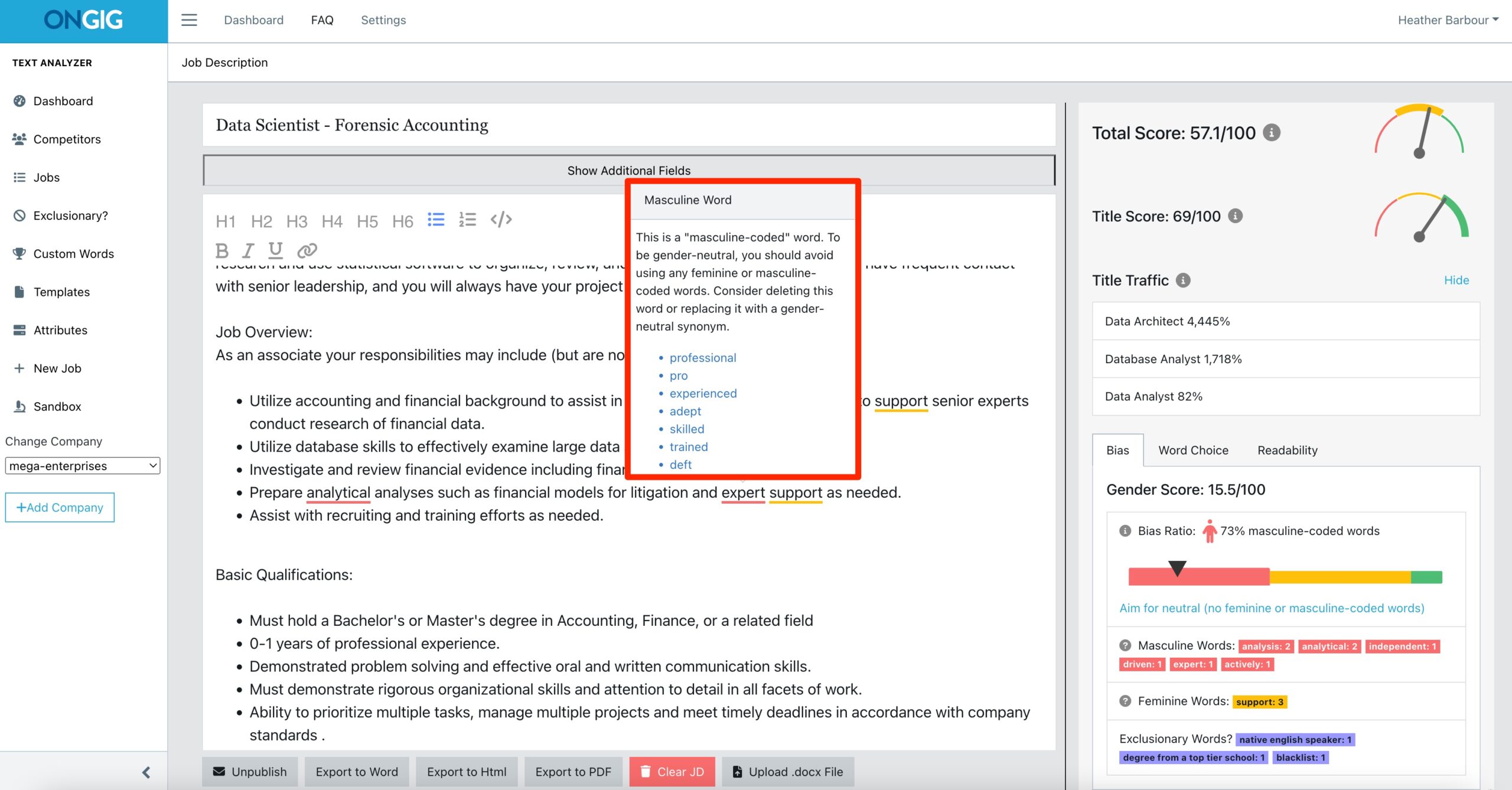
Task: Drag the Gender Score bias ratio slider
Action: [x=1178, y=571]
